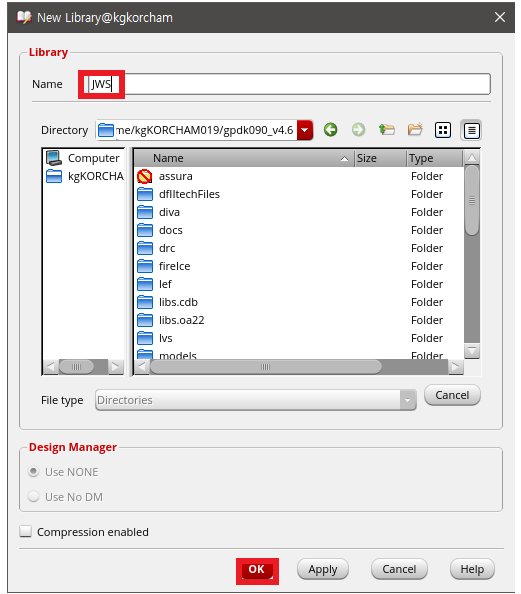Sort by Name column header

pyautogui.click(x=244, y=158)
